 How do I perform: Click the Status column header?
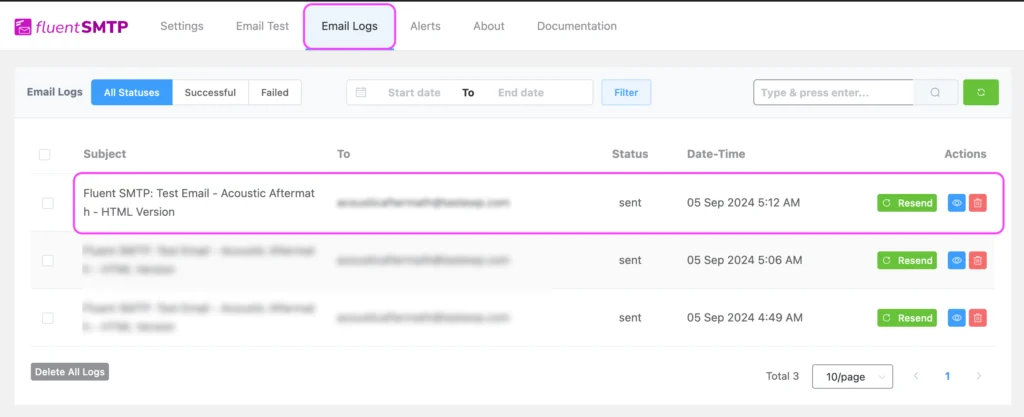click(630, 154)
